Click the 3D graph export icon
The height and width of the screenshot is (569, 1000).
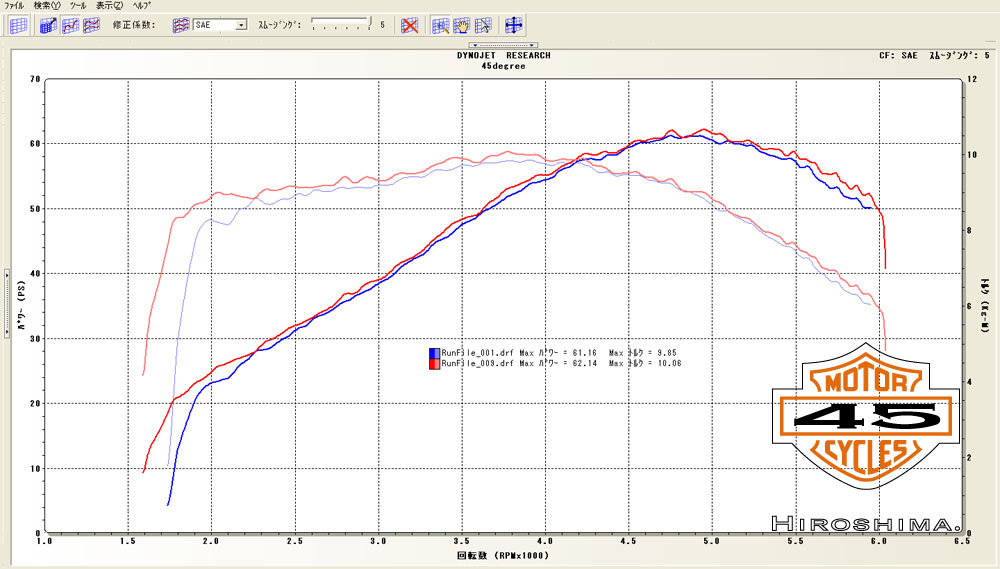(x=49, y=25)
